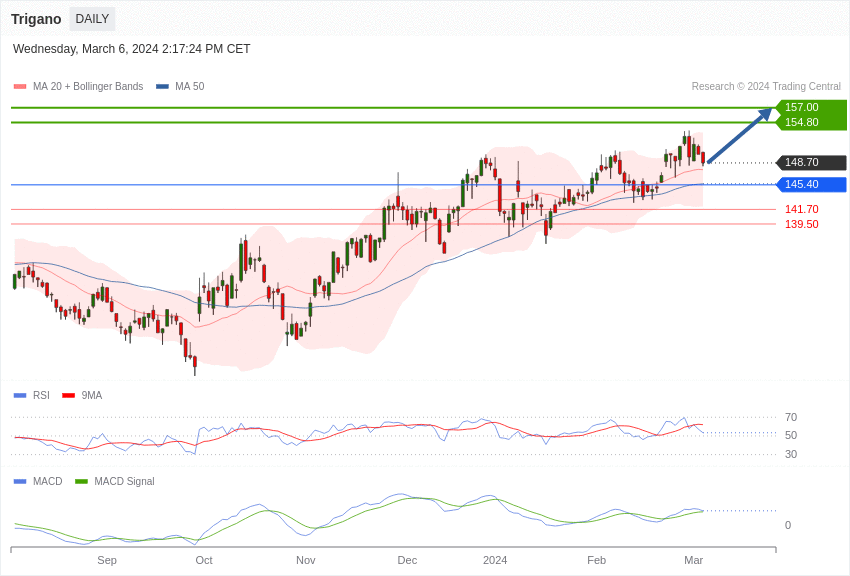Image resolution: width=850 pixels, height=576 pixels.
Task: Click the green MACD Signal legend marker
Action: (x=81, y=482)
